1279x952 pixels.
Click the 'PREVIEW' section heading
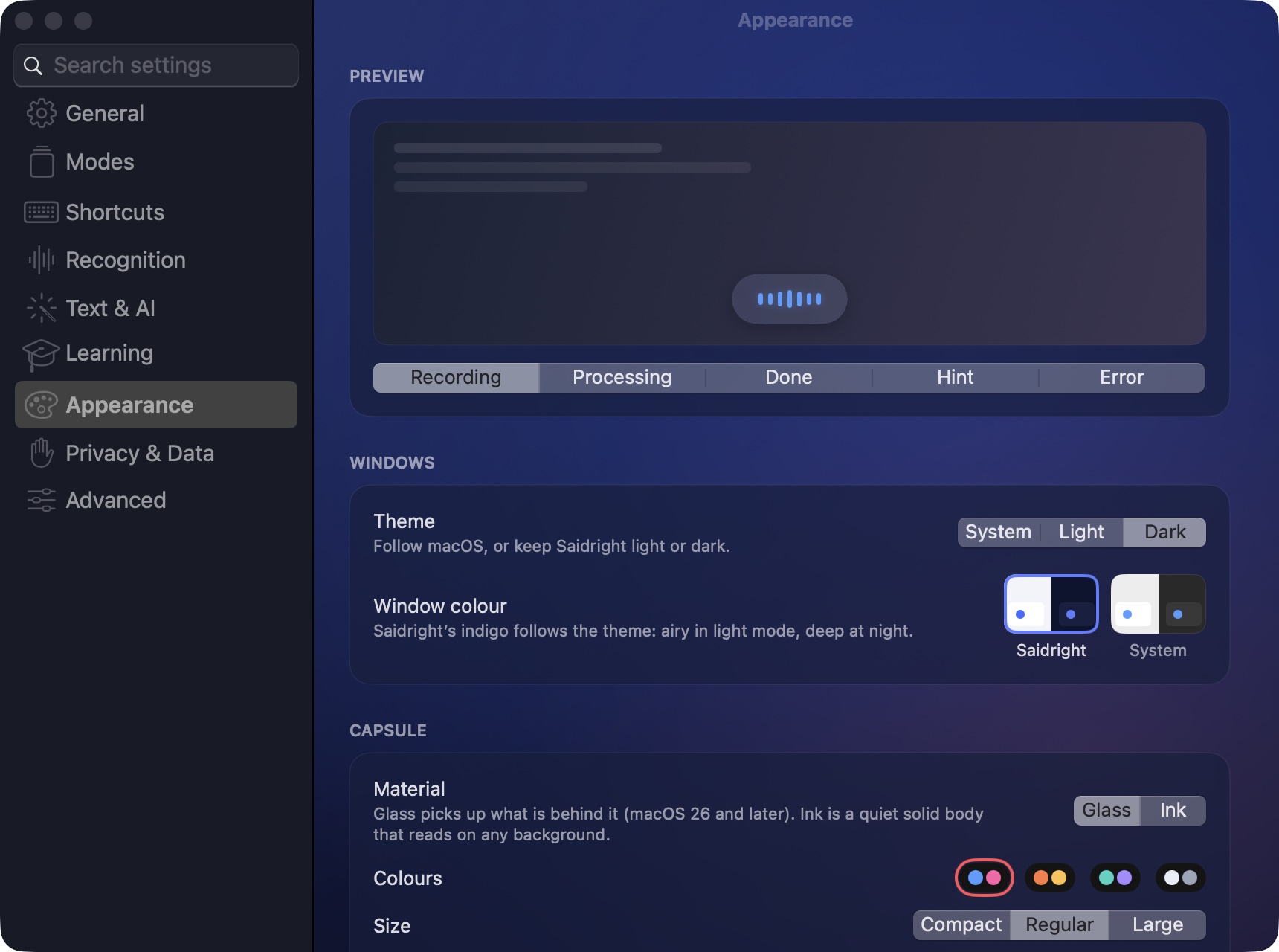click(x=387, y=76)
